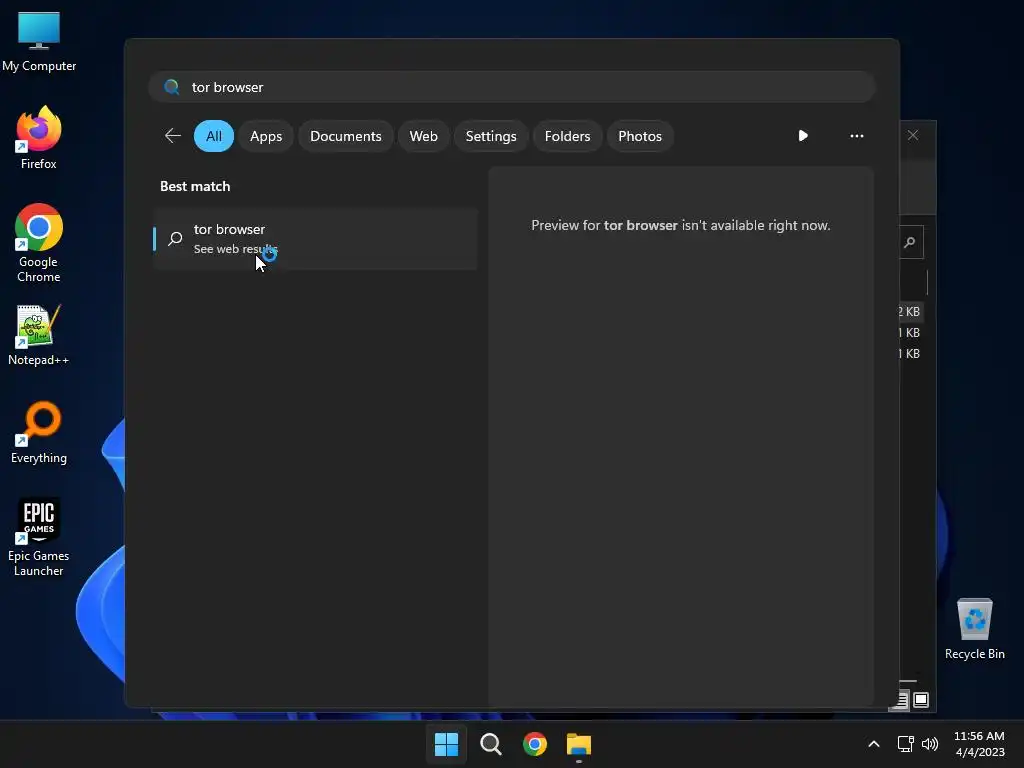This screenshot has height=768, width=1024.
Task: Click the volume speaker icon
Action: pos(929,744)
